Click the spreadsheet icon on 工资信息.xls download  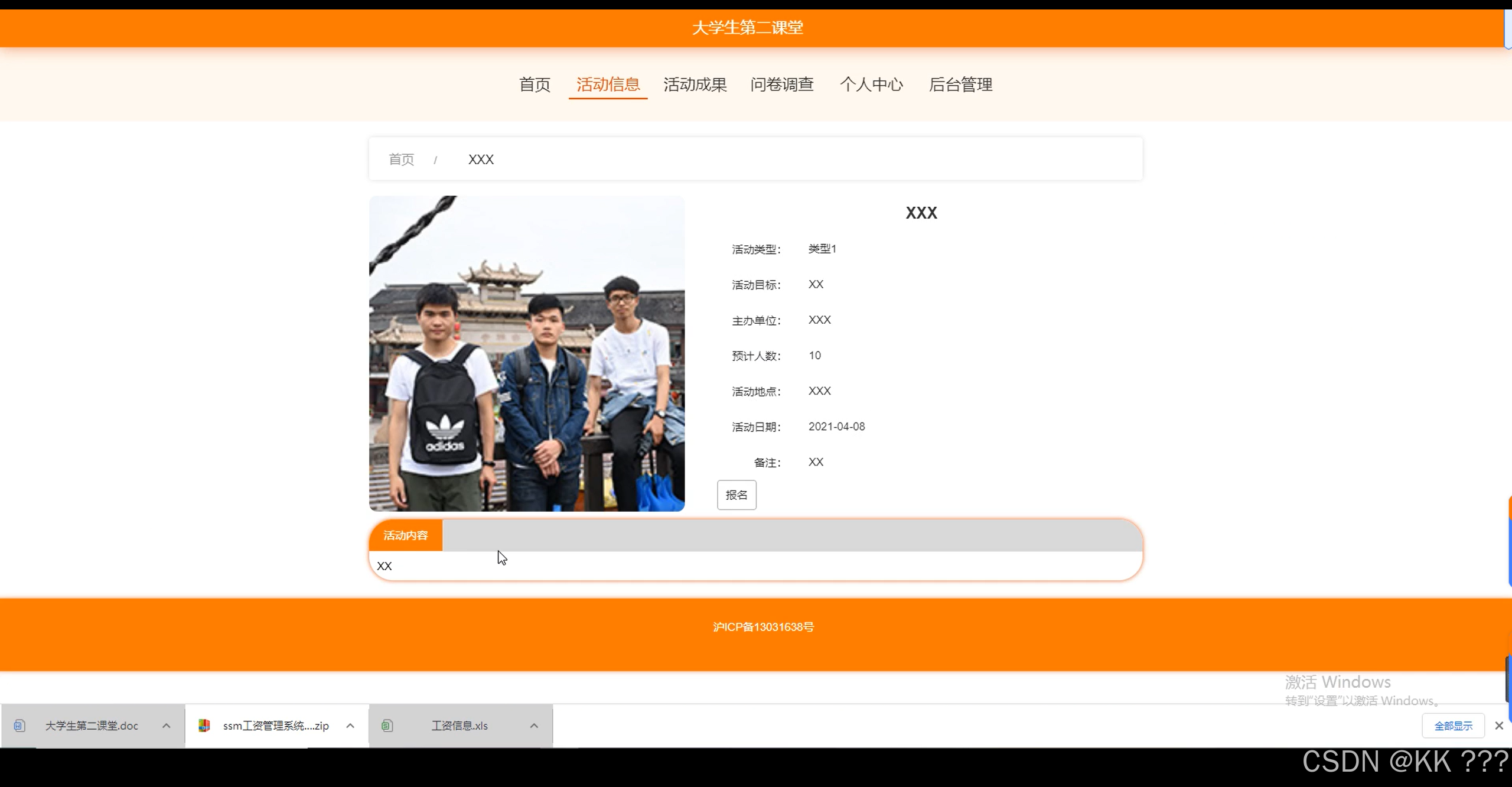pyautogui.click(x=388, y=725)
